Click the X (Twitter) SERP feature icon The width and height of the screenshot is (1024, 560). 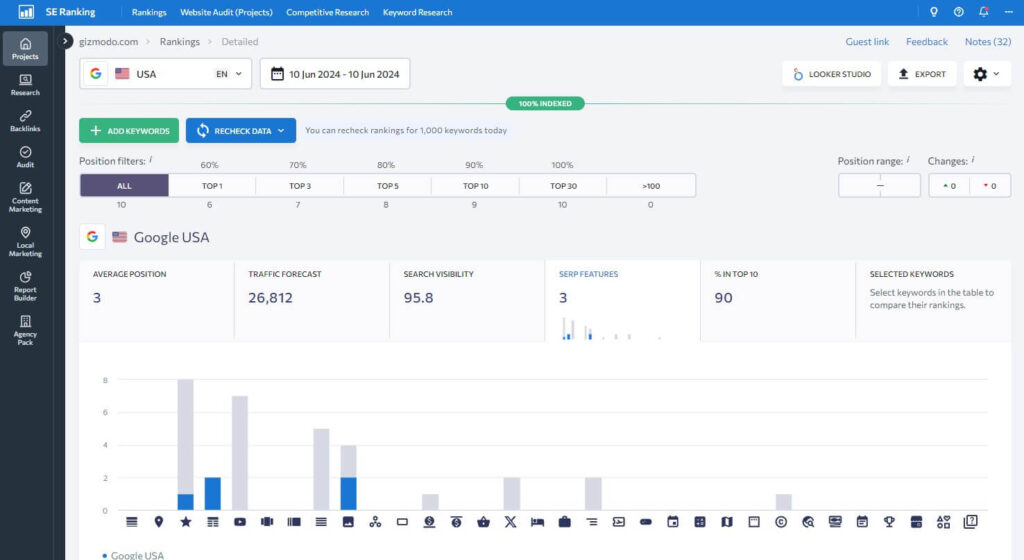[511, 521]
